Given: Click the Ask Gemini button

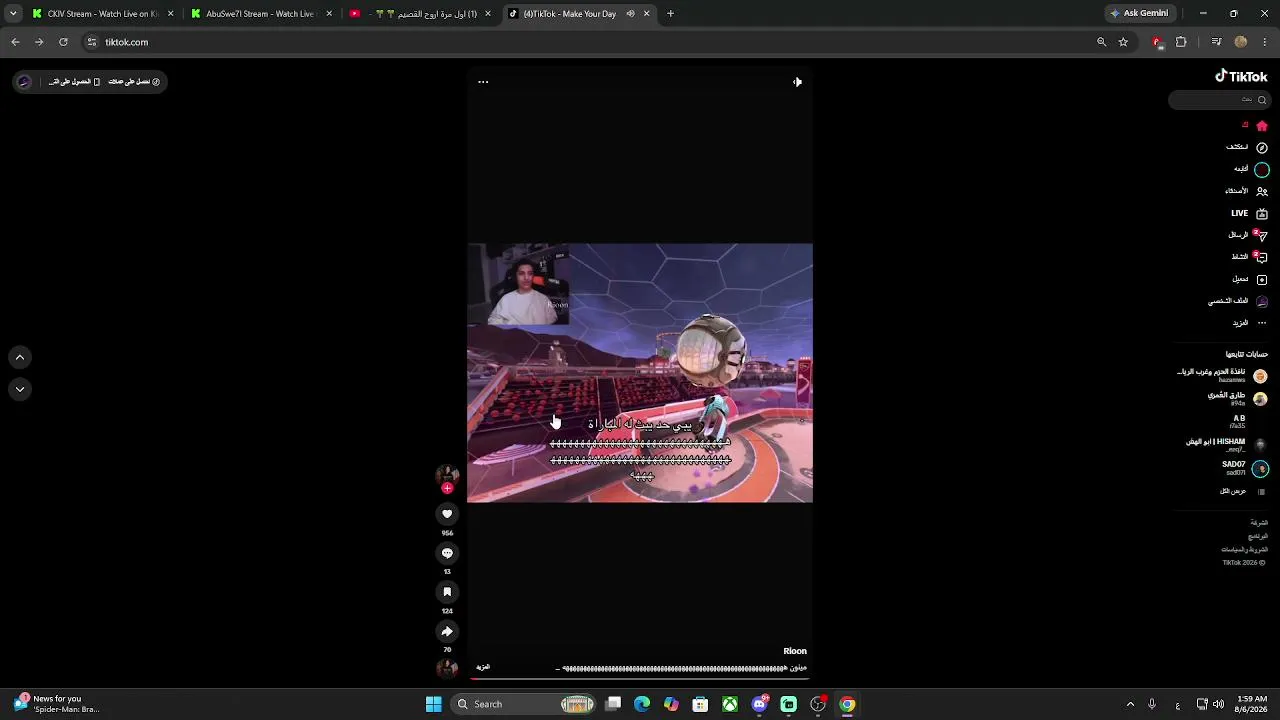Looking at the screenshot, I should point(1139,14).
